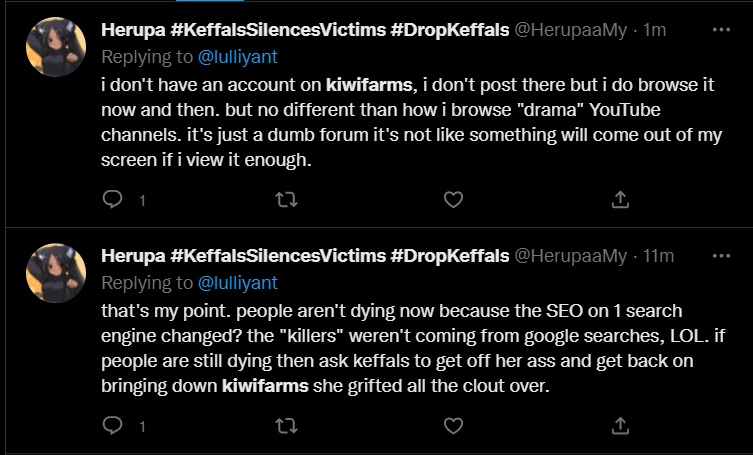
Task: Click the @HerupaaMy handle on second tweet
Action: [570, 257]
